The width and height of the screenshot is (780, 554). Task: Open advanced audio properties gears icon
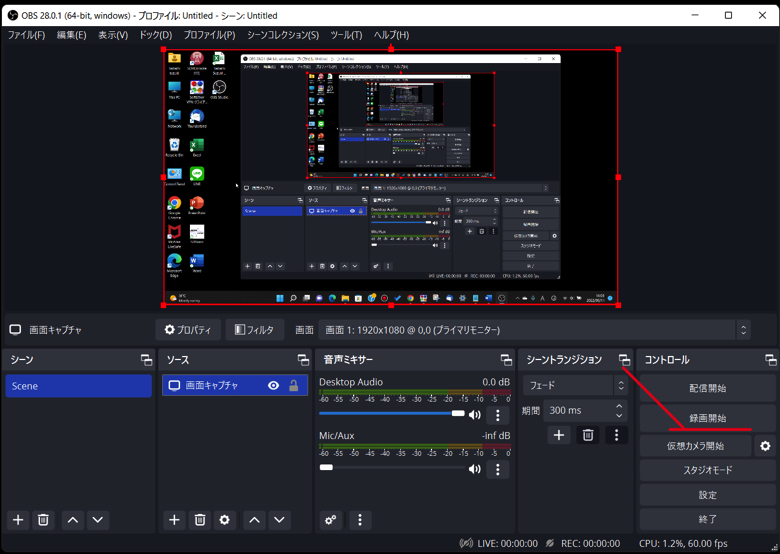(330, 520)
